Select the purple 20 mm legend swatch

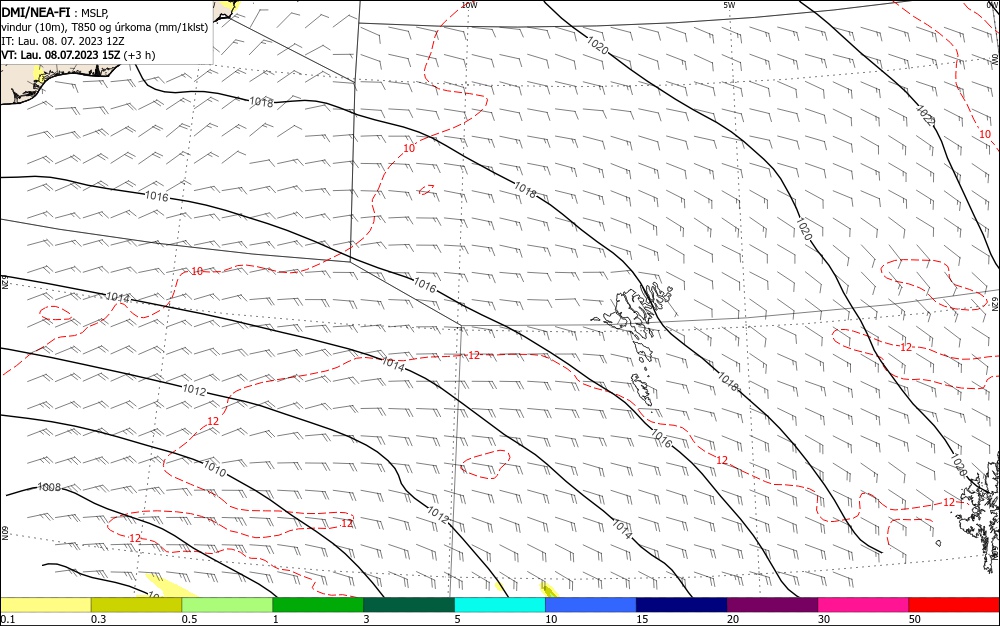[772, 605]
